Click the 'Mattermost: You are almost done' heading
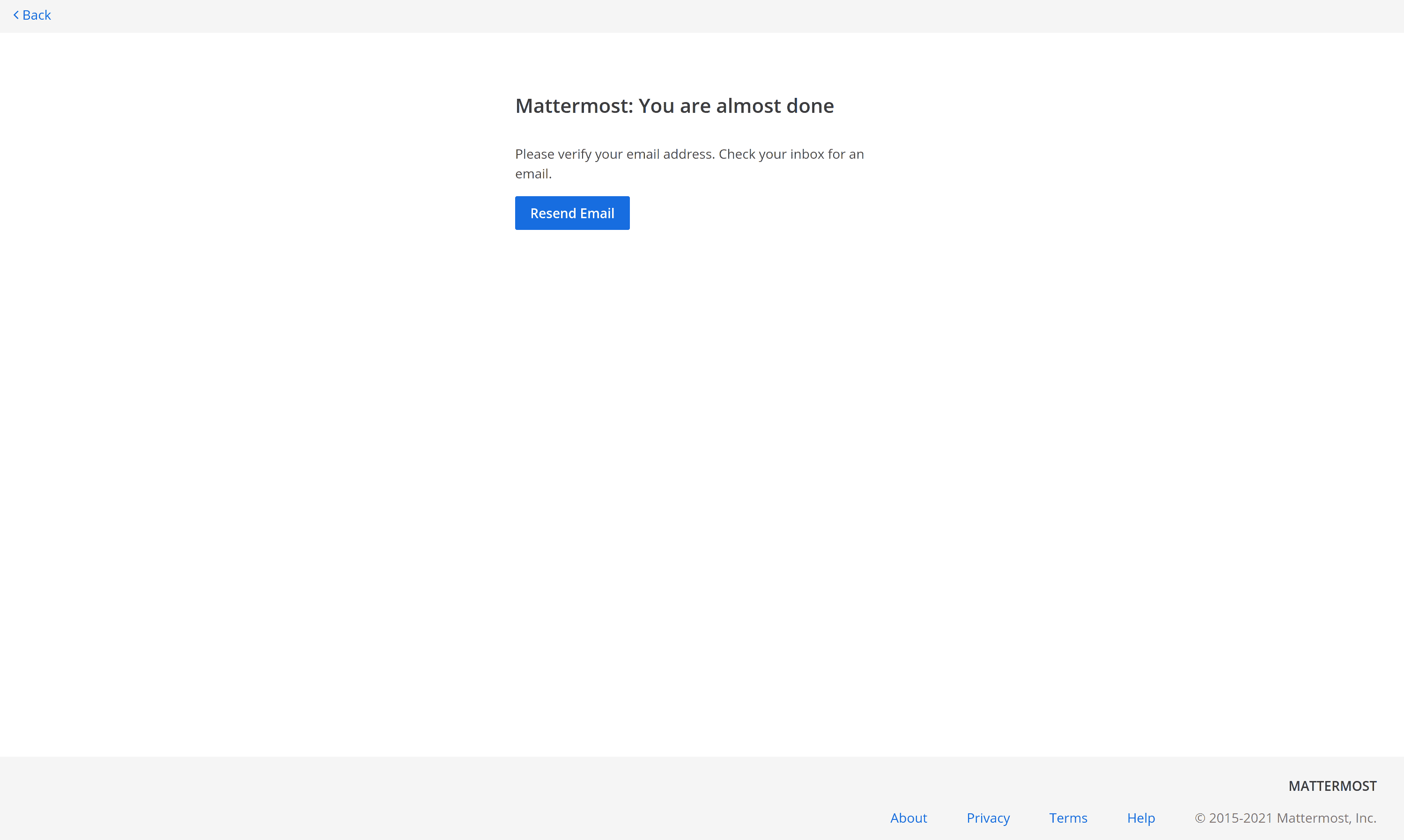 pyautogui.click(x=674, y=106)
